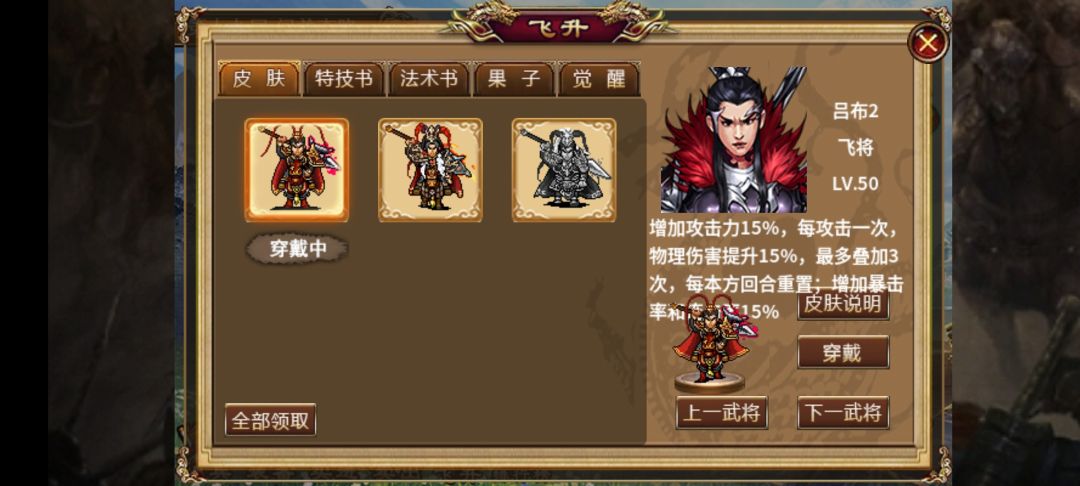Go to previous general with 上一武将

pyautogui.click(x=722, y=413)
